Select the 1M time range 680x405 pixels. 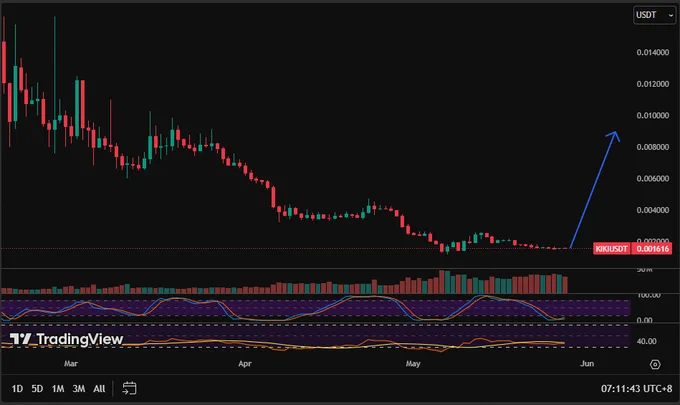[x=58, y=389]
